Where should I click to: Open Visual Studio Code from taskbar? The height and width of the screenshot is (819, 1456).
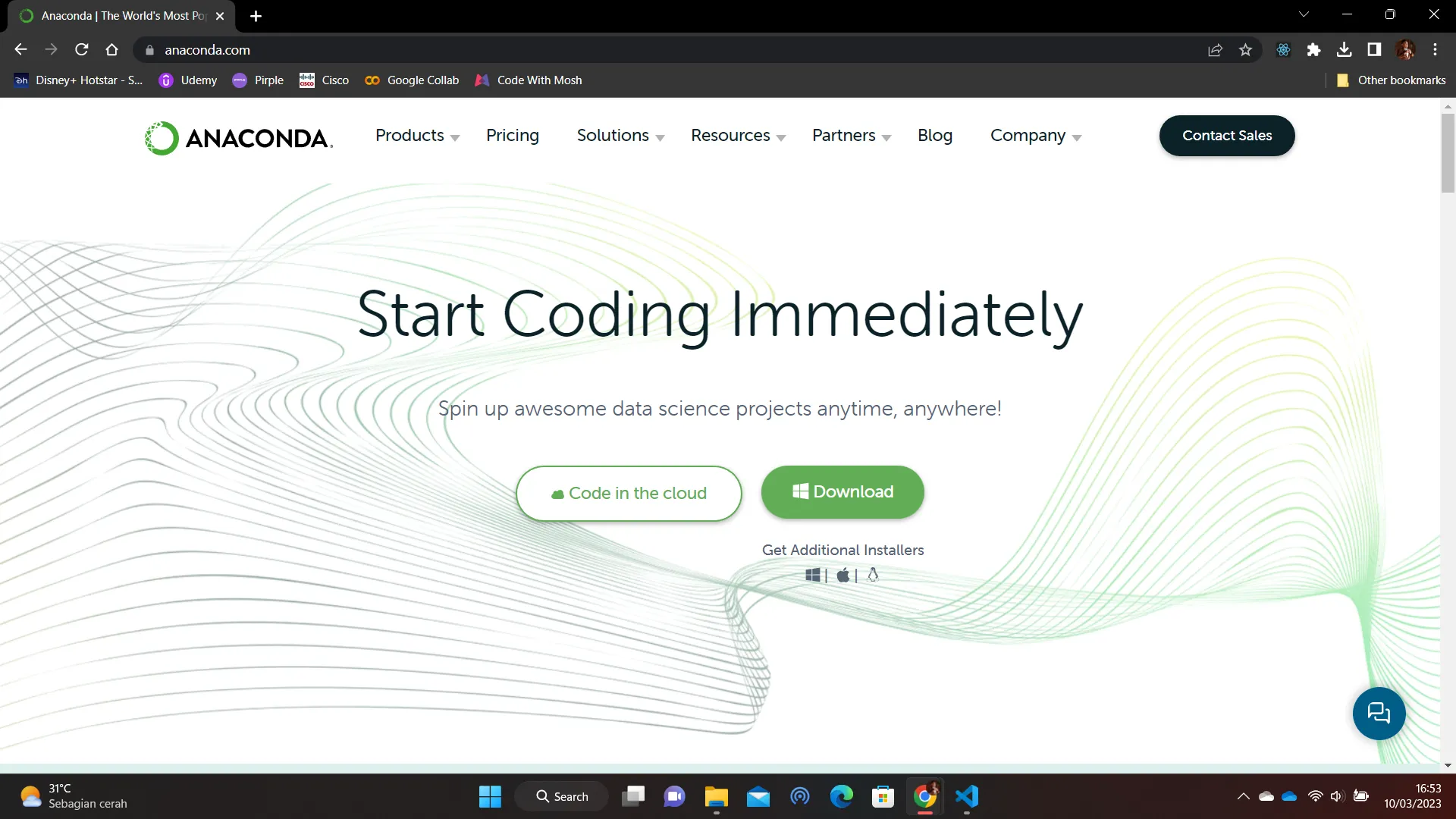967,796
